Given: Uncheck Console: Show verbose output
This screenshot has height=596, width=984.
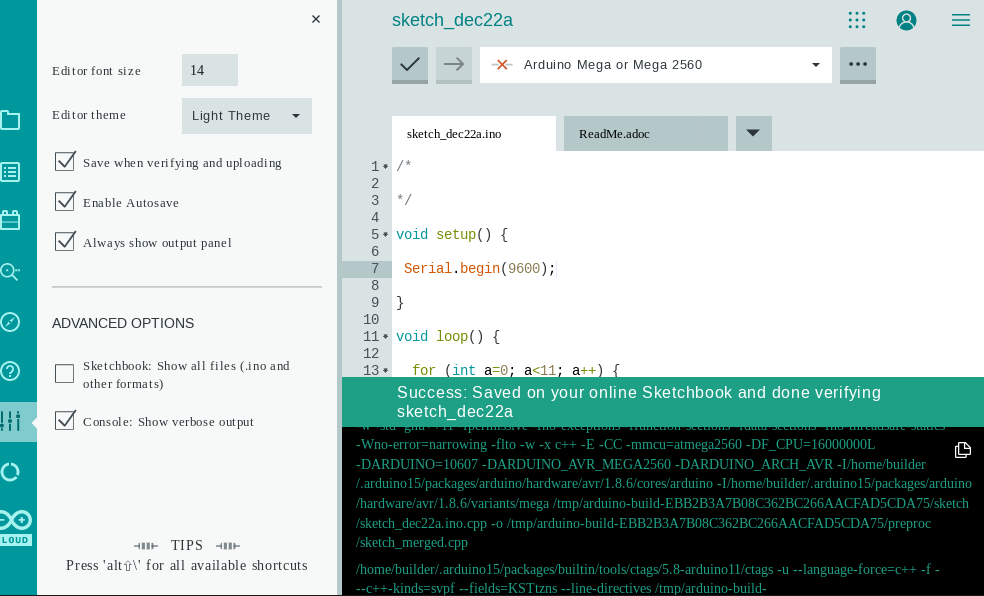Looking at the screenshot, I should tap(66, 421).
